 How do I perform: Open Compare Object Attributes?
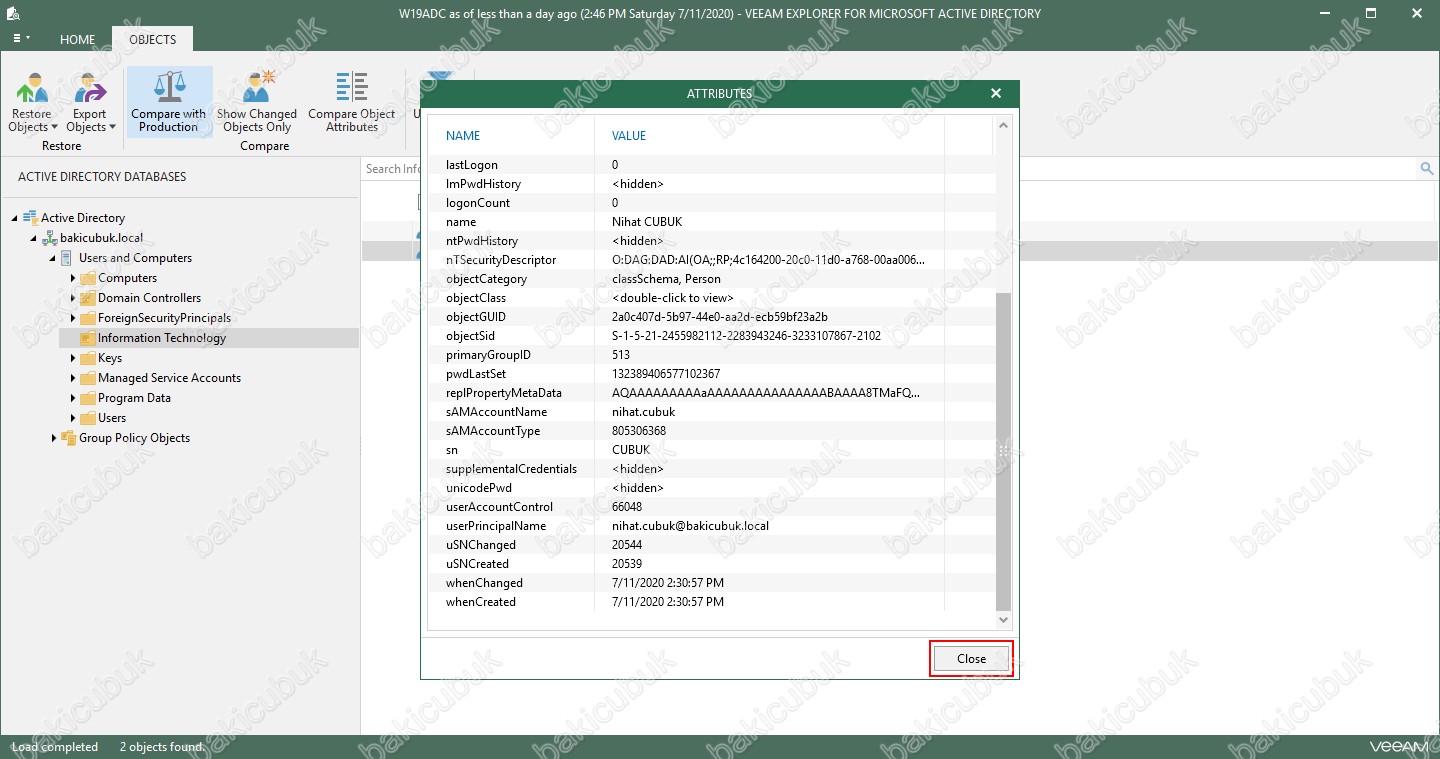[x=352, y=102]
